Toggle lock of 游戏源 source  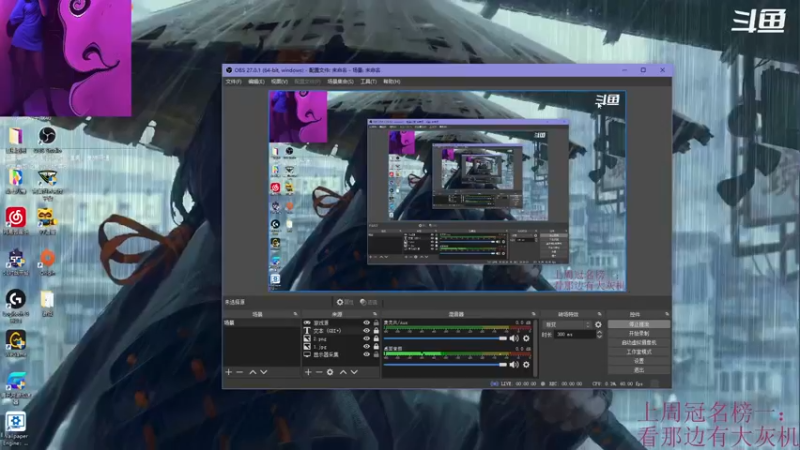(x=376, y=323)
